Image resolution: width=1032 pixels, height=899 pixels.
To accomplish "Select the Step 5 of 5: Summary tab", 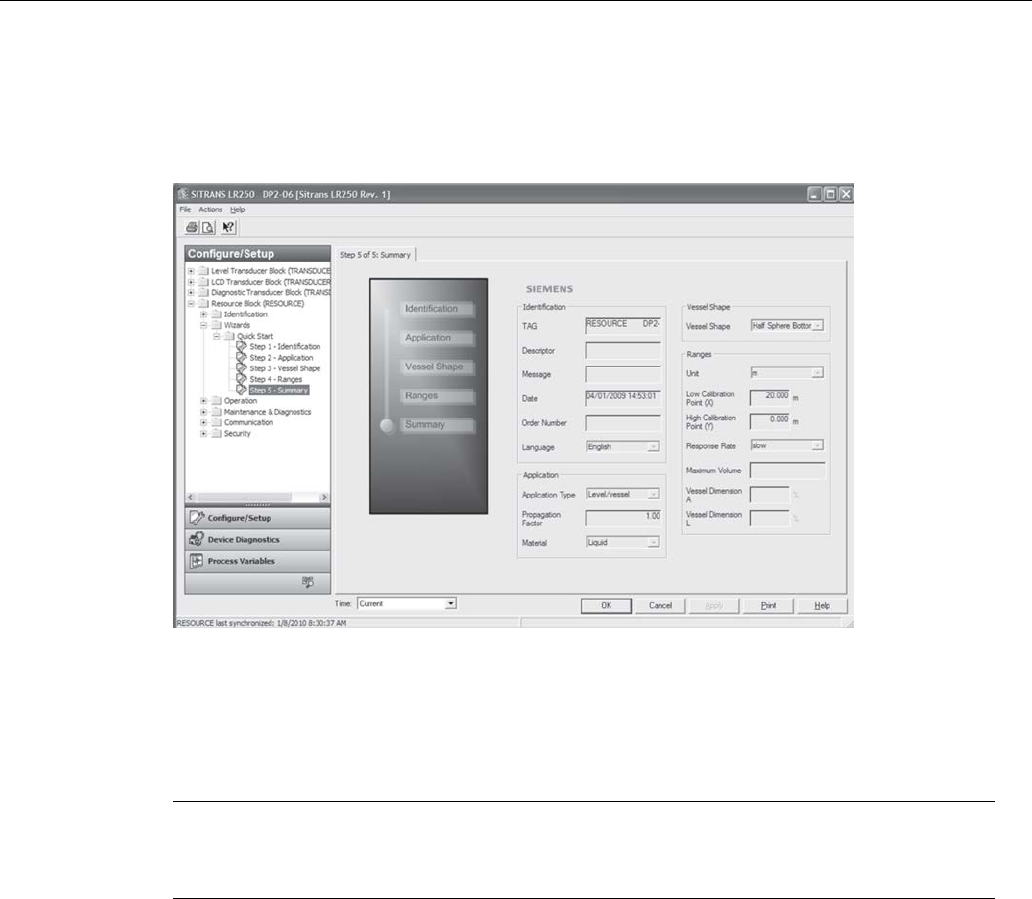I will (x=375, y=255).
